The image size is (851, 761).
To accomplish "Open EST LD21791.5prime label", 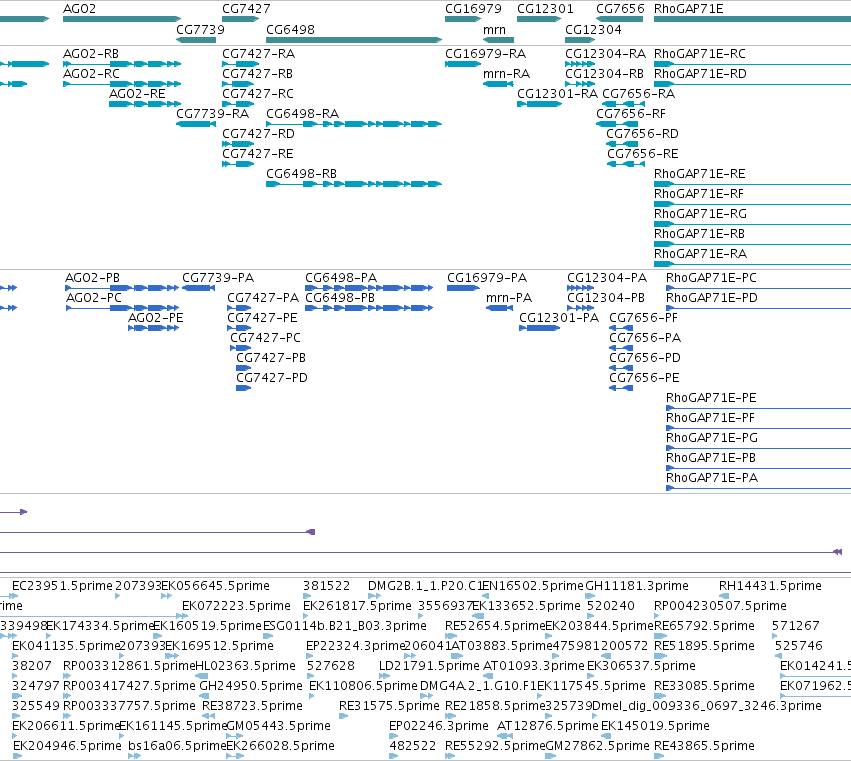I will click(x=429, y=665).
